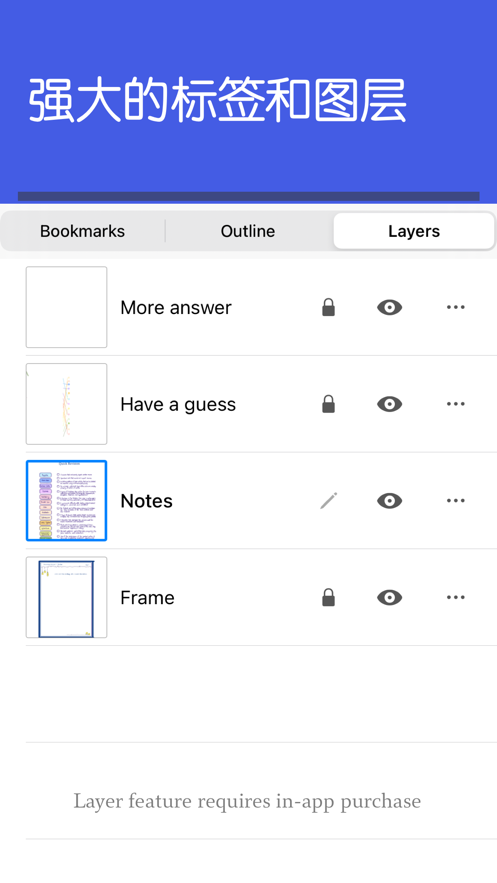This screenshot has height=883, width=497.
Task: Select the Have a guess layer thumbnail
Action: (x=66, y=404)
